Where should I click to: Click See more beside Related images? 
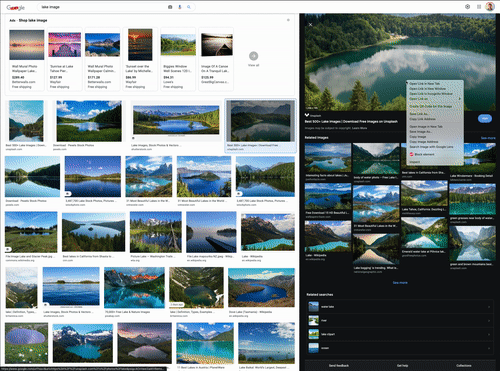tap(488, 138)
